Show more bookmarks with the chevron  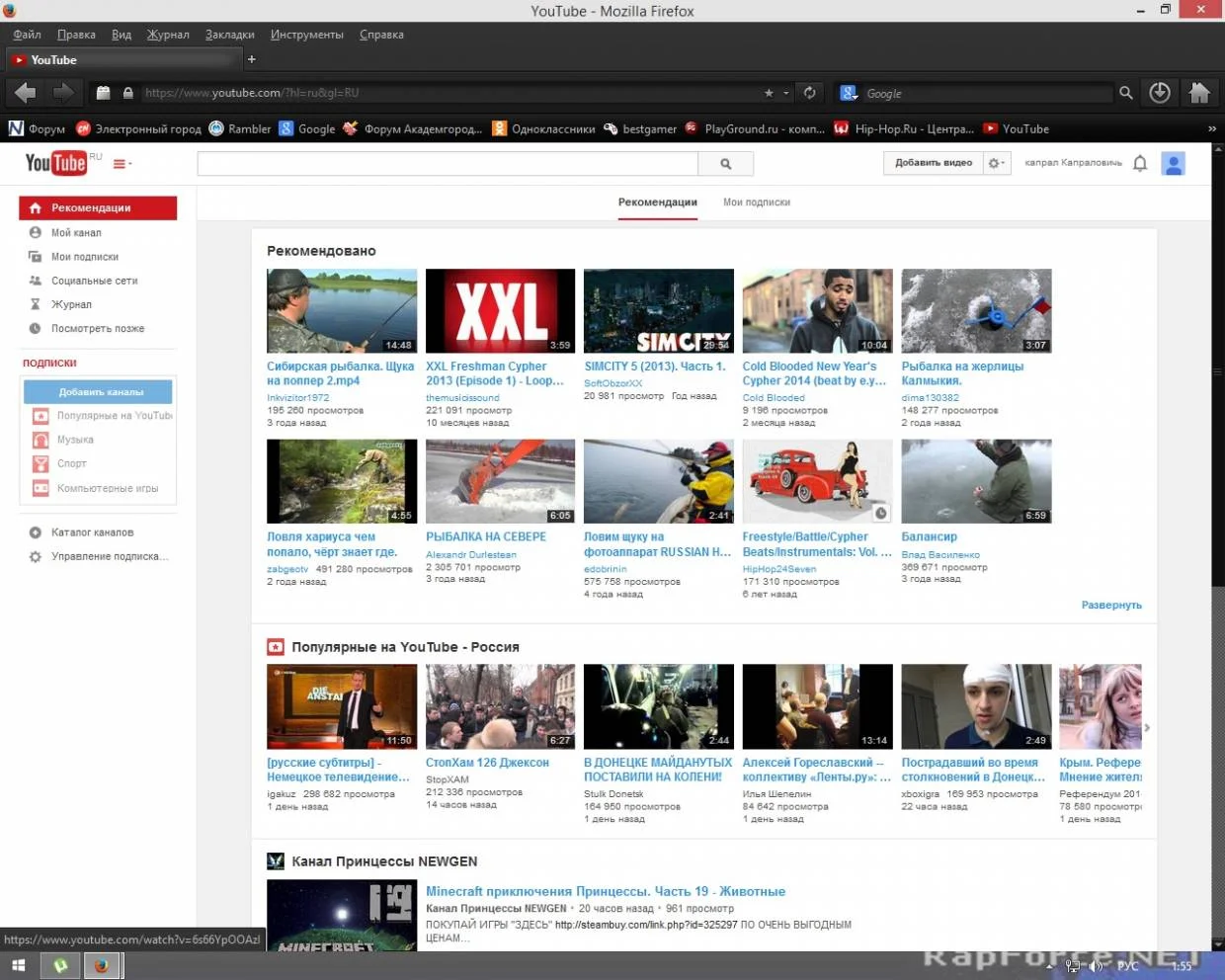pos(1211,128)
